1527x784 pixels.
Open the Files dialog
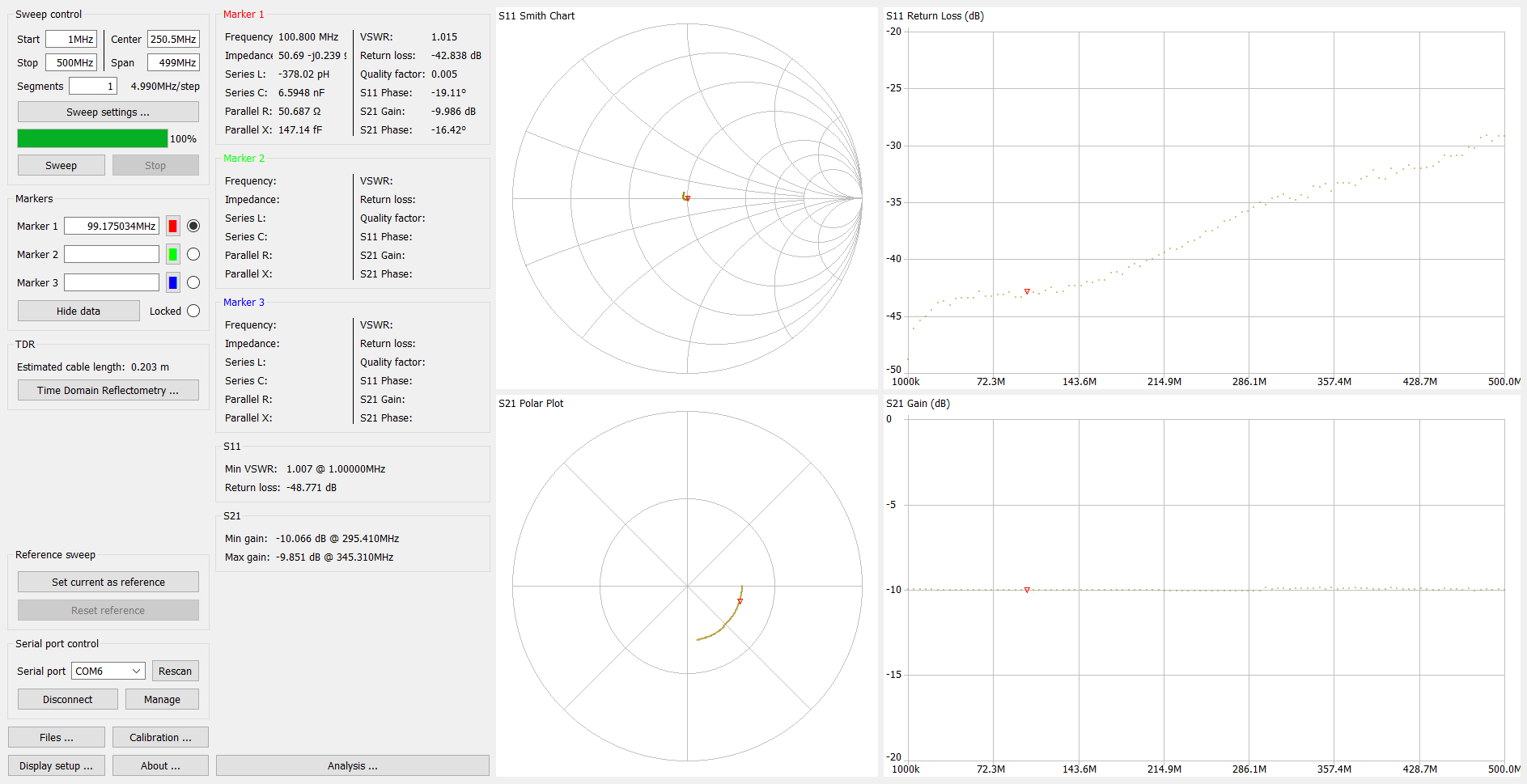click(57, 737)
